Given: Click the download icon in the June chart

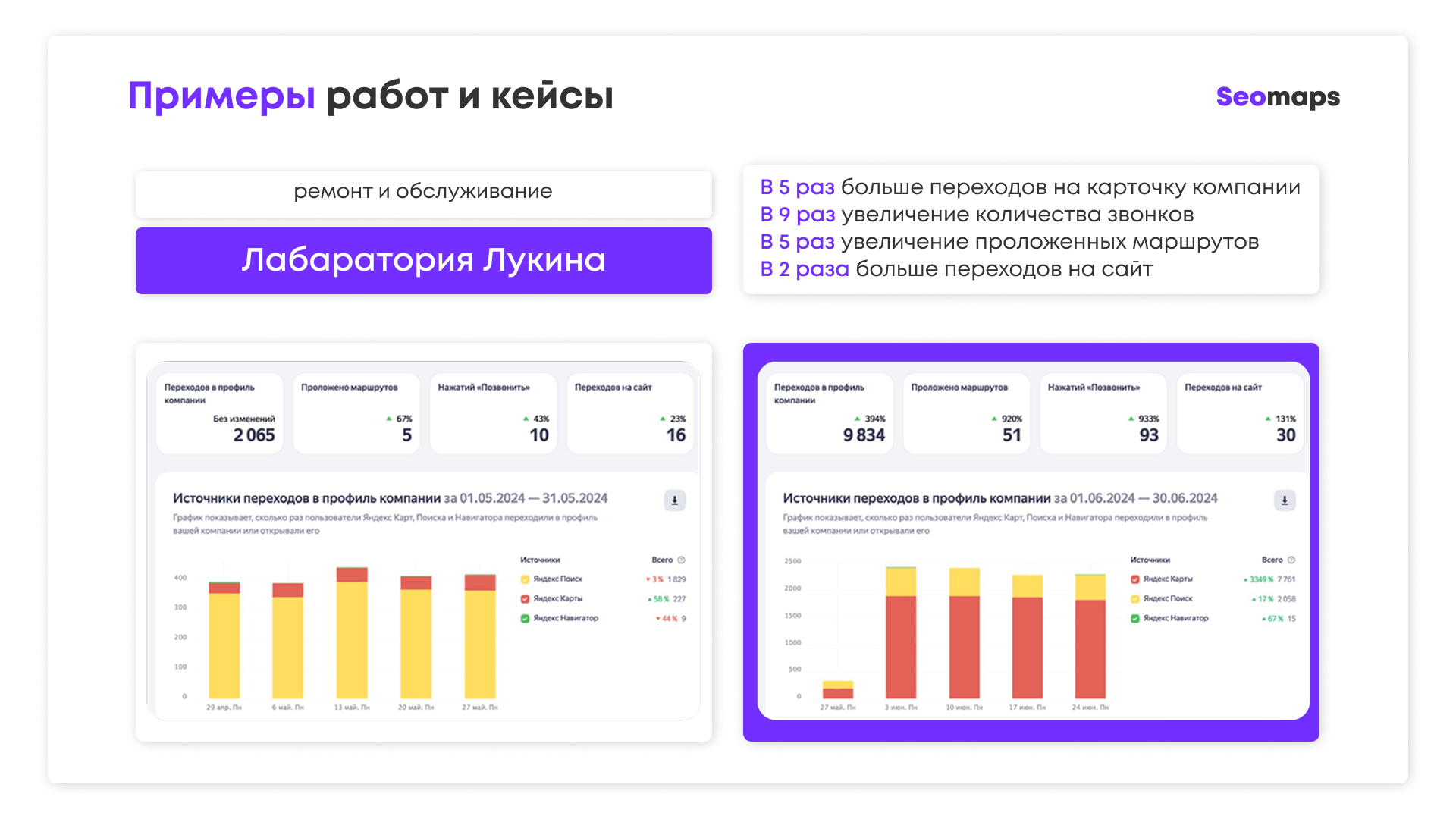Looking at the screenshot, I should 1284,500.
